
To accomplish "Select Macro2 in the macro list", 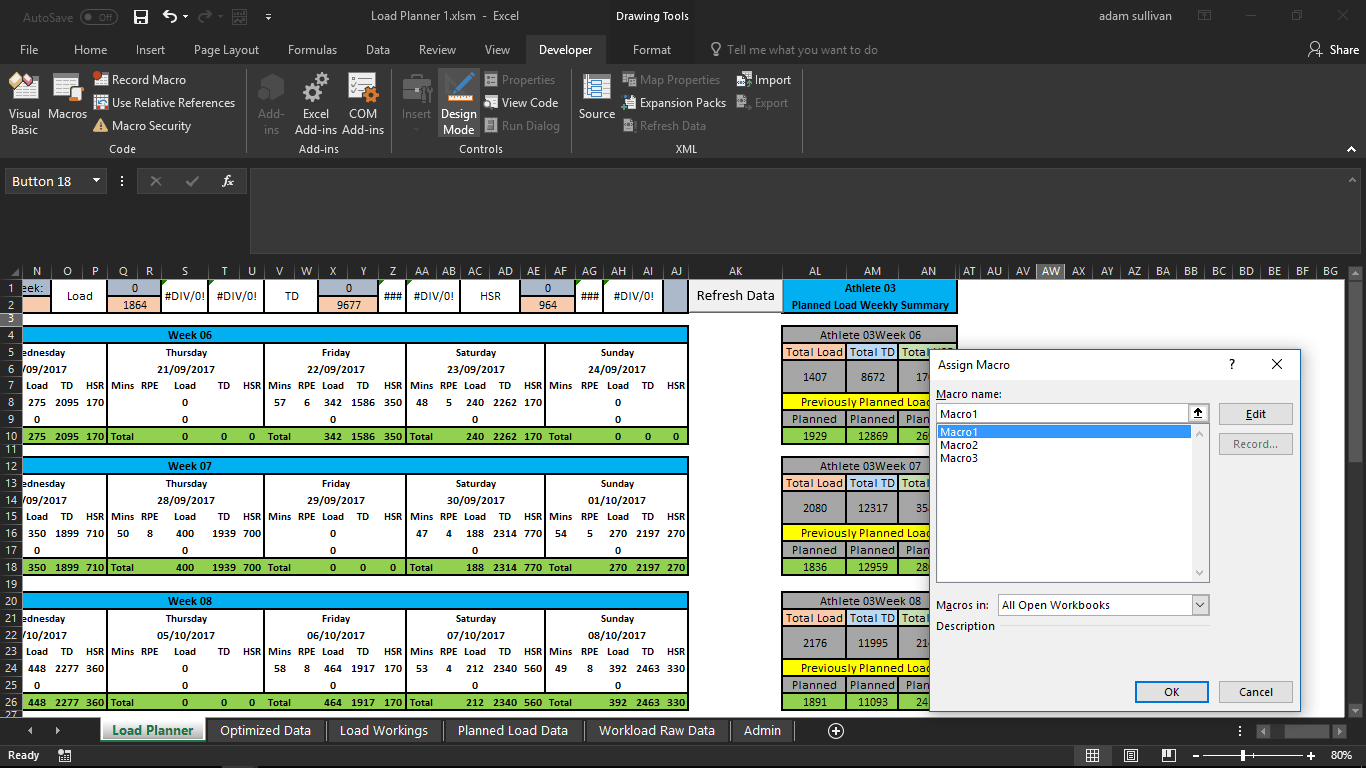I will (959, 445).
